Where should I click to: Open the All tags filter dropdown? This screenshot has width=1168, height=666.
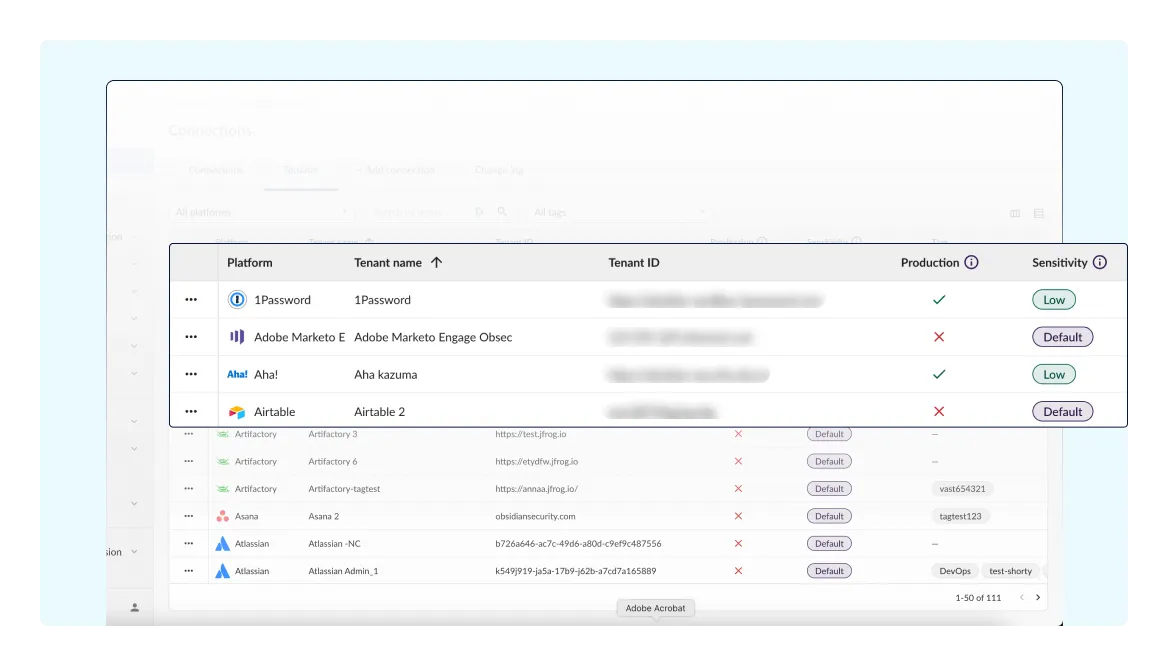(x=618, y=212)
